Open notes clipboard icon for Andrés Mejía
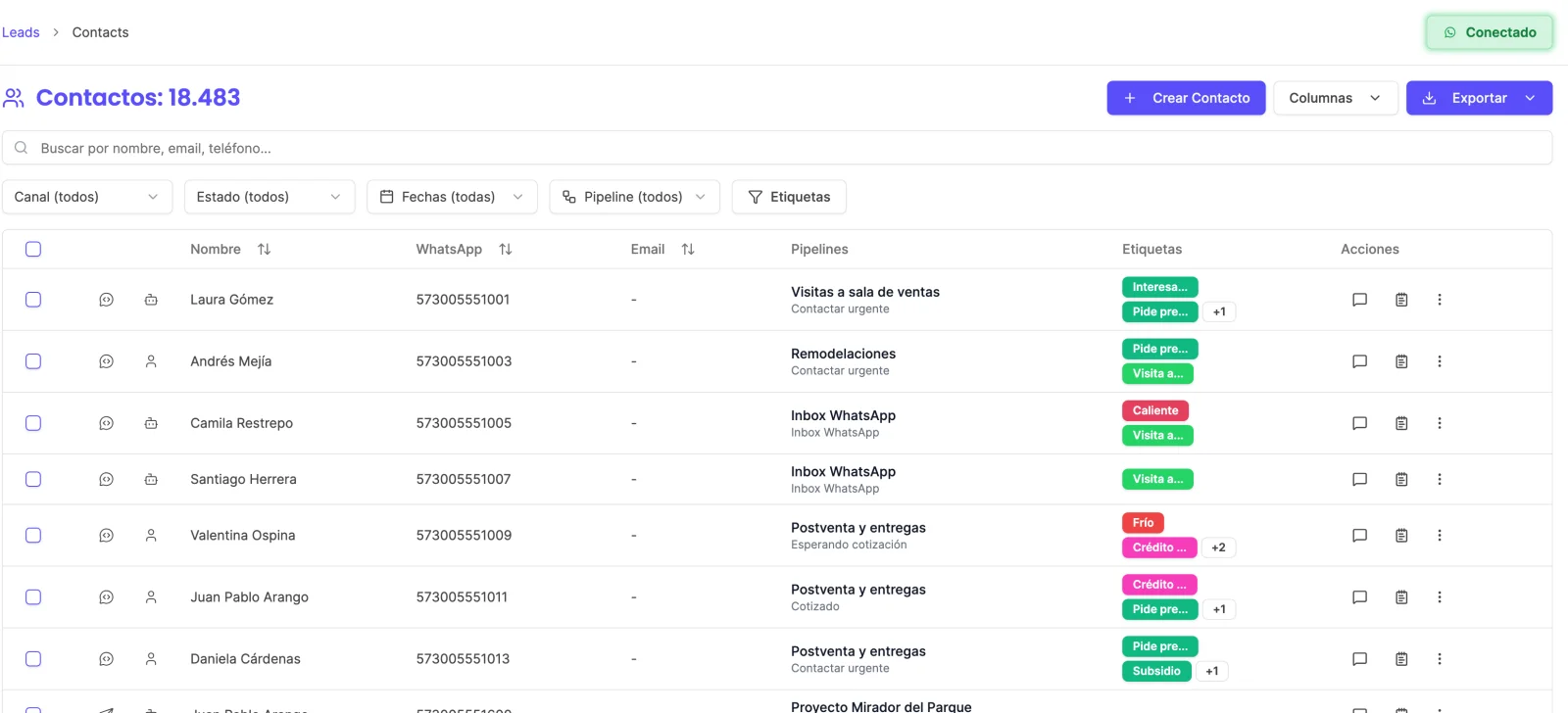Image resolution: width=1568 pixels, height=713 pixels. [x=1401, y=361]
